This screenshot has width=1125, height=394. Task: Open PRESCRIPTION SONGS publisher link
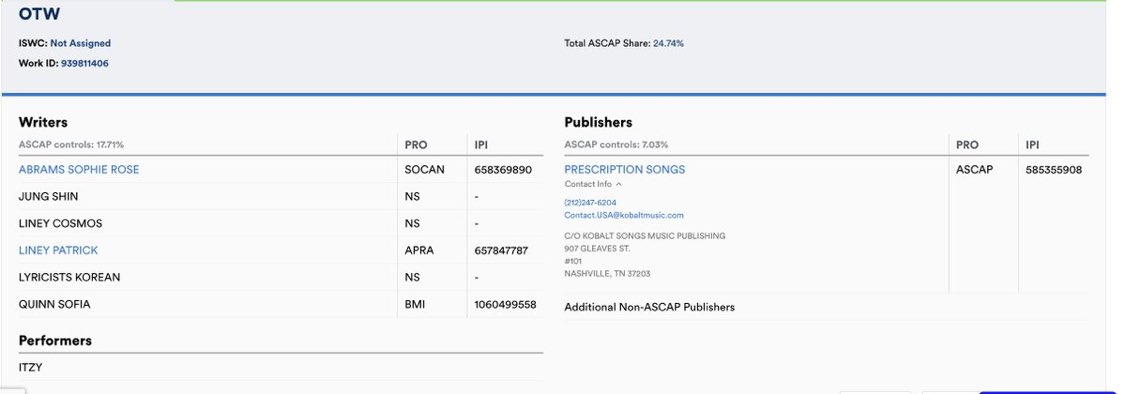pyautogui.click(x=624, y=169)
